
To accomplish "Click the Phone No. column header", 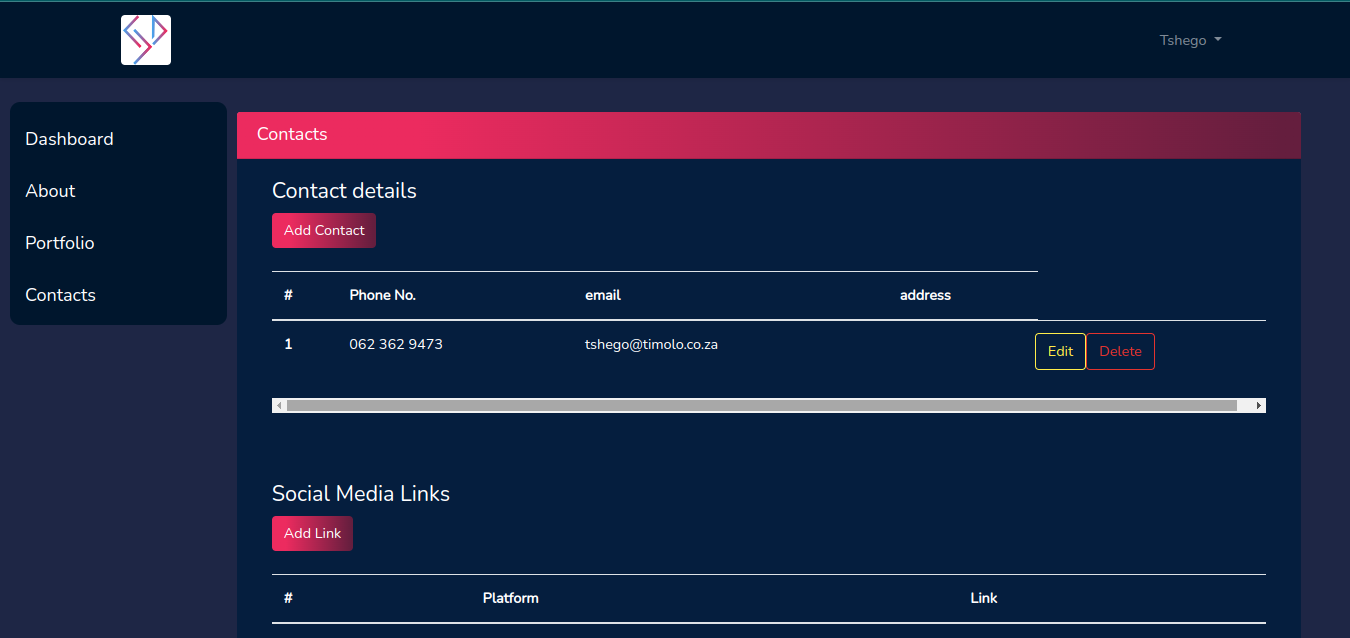I will pyautogui.click(x=382, y=295).
